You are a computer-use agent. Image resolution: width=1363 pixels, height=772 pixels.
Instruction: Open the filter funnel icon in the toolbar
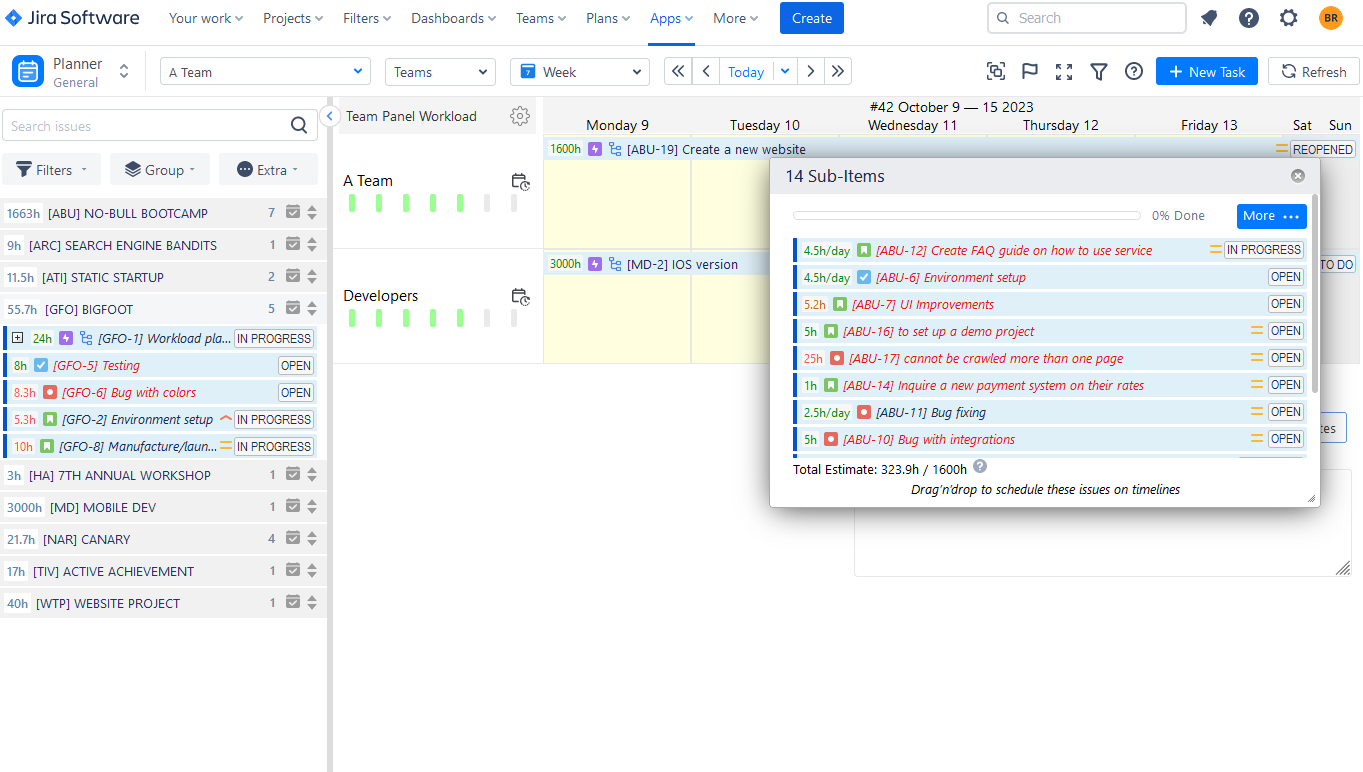tap(1099, 71)
